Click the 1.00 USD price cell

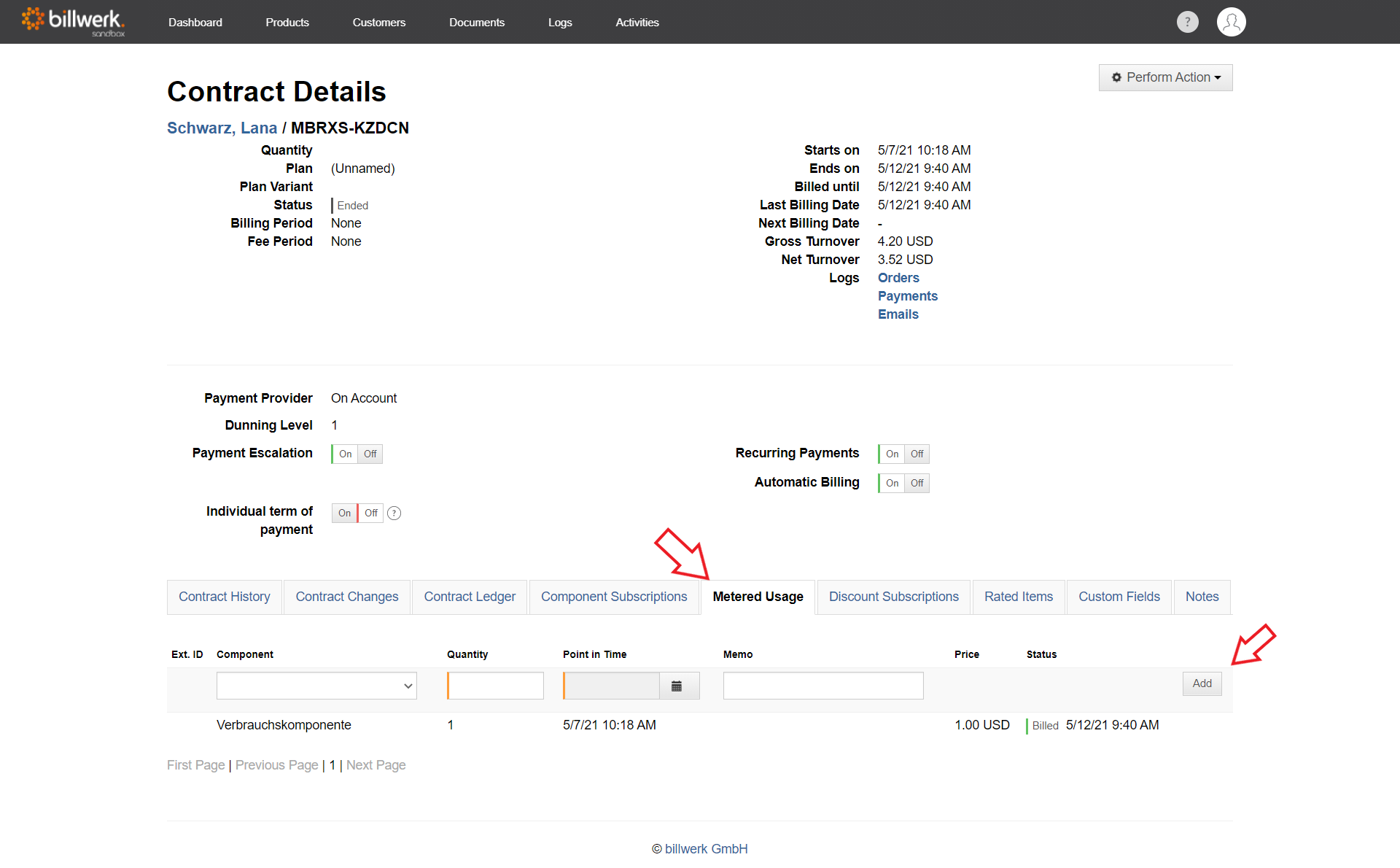pyautogui.click(x=982, y=725)
